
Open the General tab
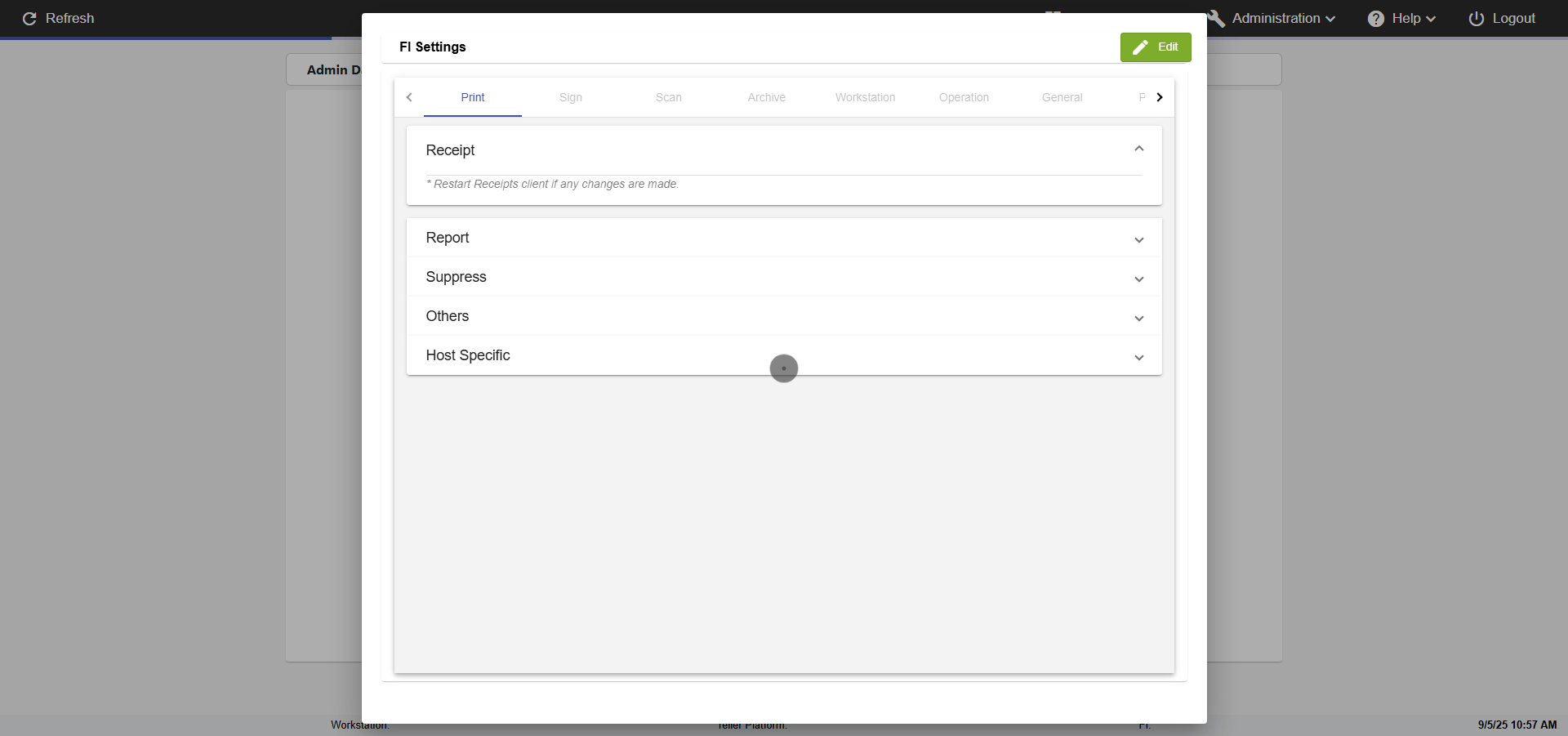pos(1062,97)
